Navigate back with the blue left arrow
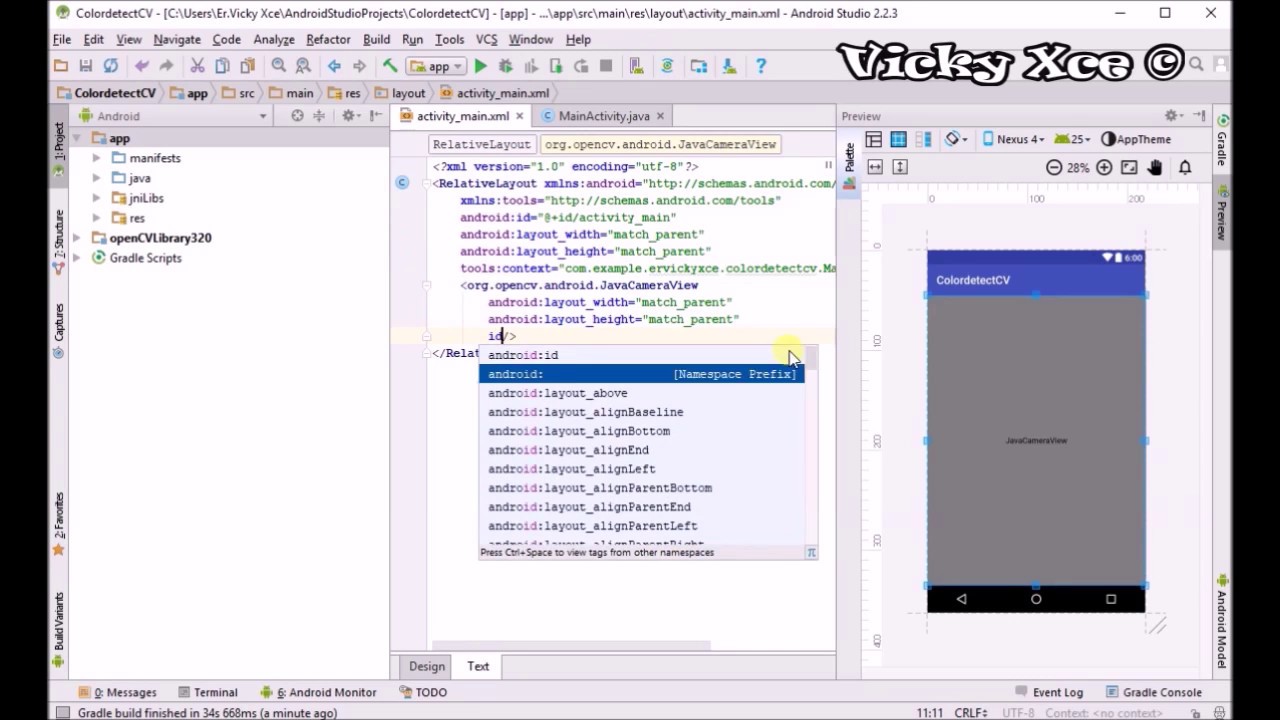Screen dimensions: 1280x720 click(334, 66)
